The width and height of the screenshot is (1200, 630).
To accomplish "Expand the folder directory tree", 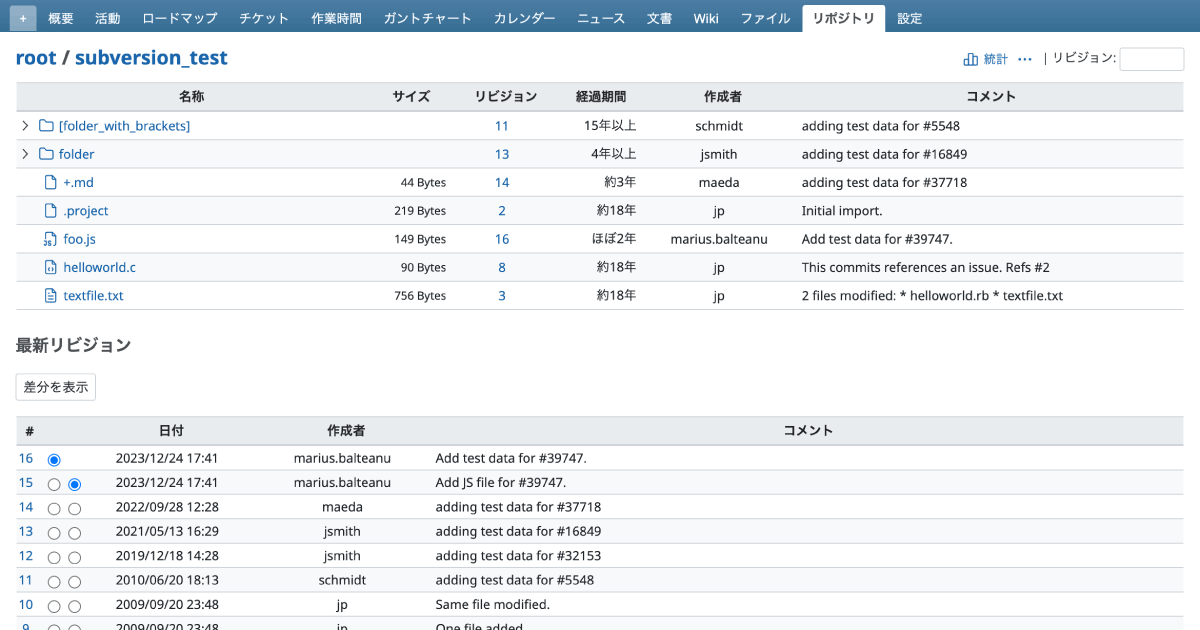I will [25, 154].
